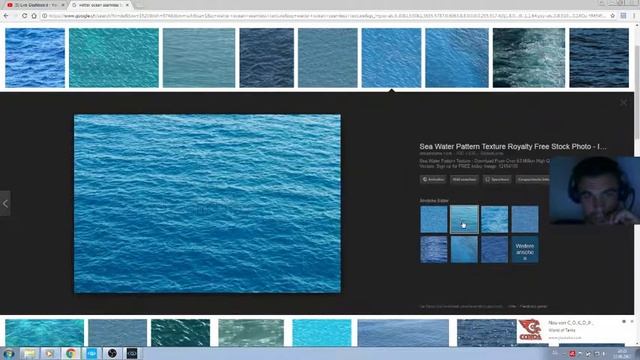Viewport: 640px width, 360px height.
Task: Switch to Chrome in the taskbar
Action: [71, 353]
